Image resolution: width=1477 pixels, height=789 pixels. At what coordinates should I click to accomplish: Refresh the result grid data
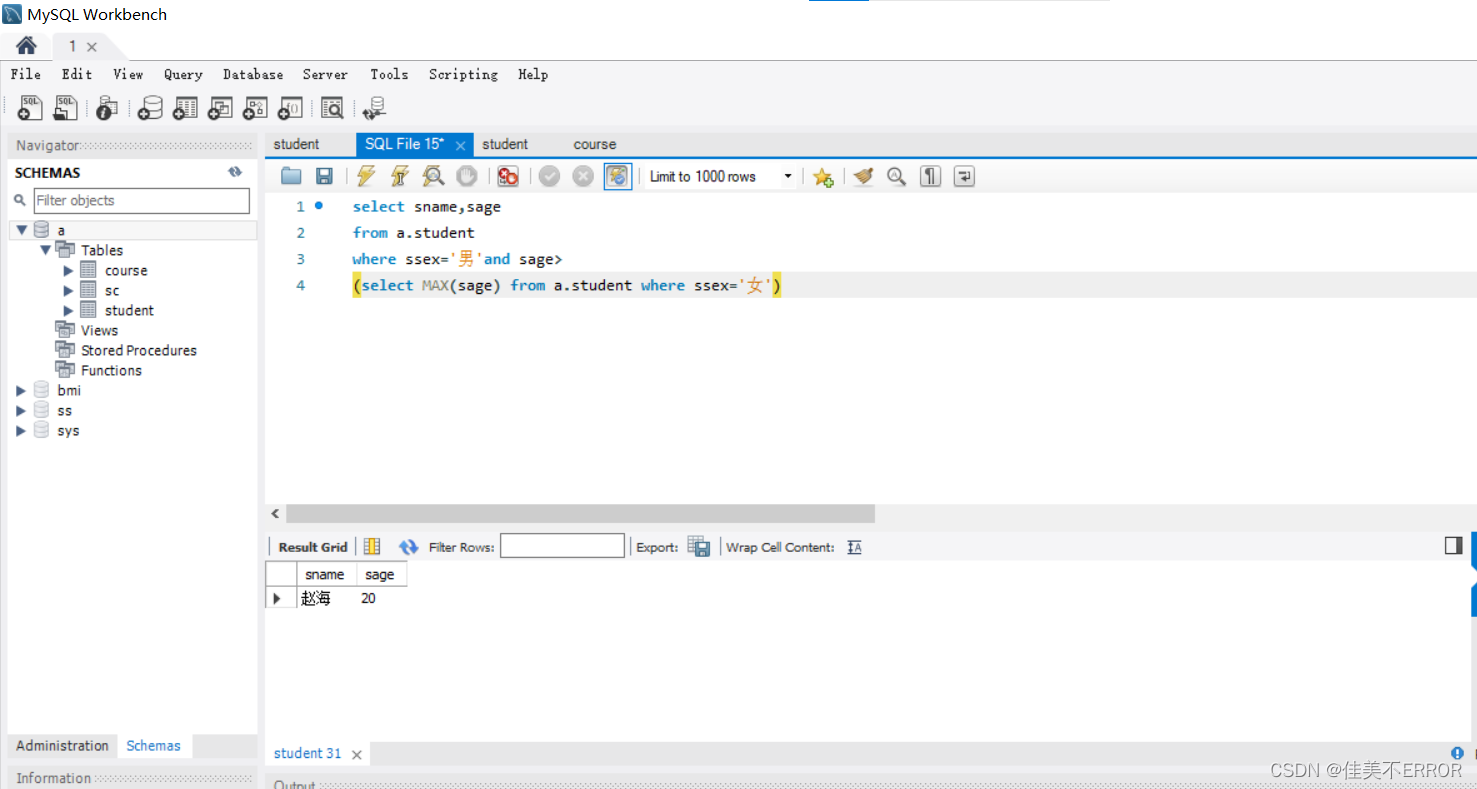point(408,547)
